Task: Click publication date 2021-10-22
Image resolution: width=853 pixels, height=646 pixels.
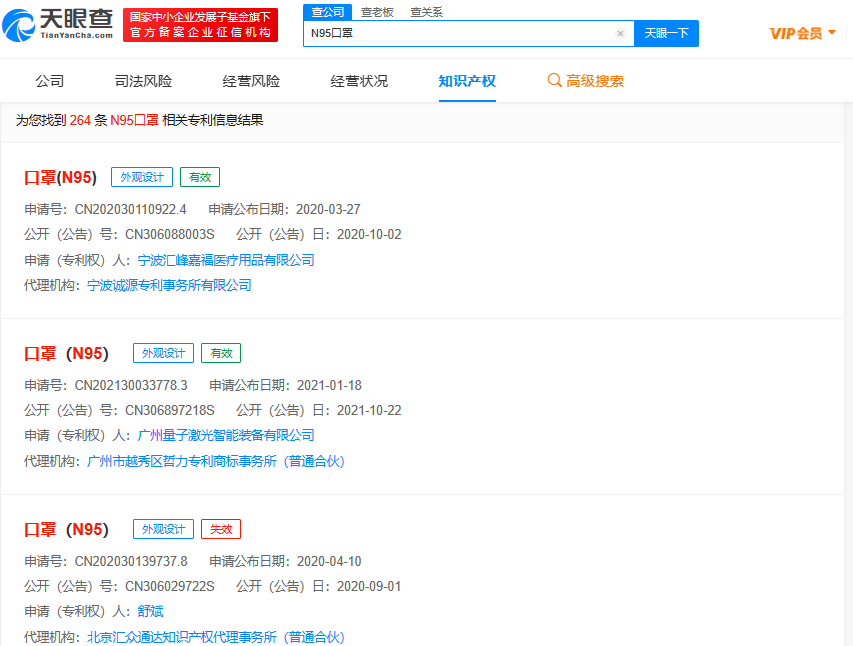Action: pyautogui.click(x=369, y=410)
